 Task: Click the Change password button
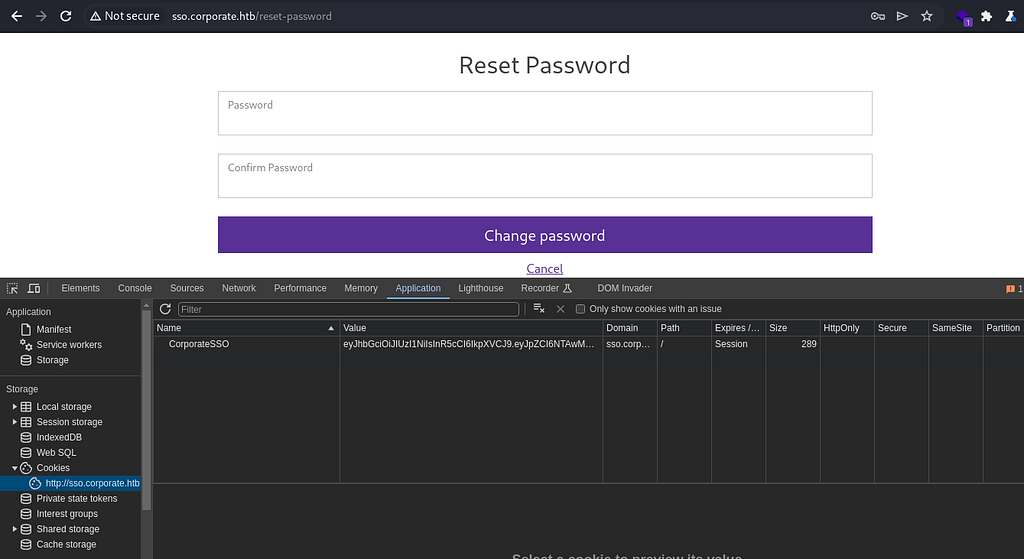click(545, 235)
